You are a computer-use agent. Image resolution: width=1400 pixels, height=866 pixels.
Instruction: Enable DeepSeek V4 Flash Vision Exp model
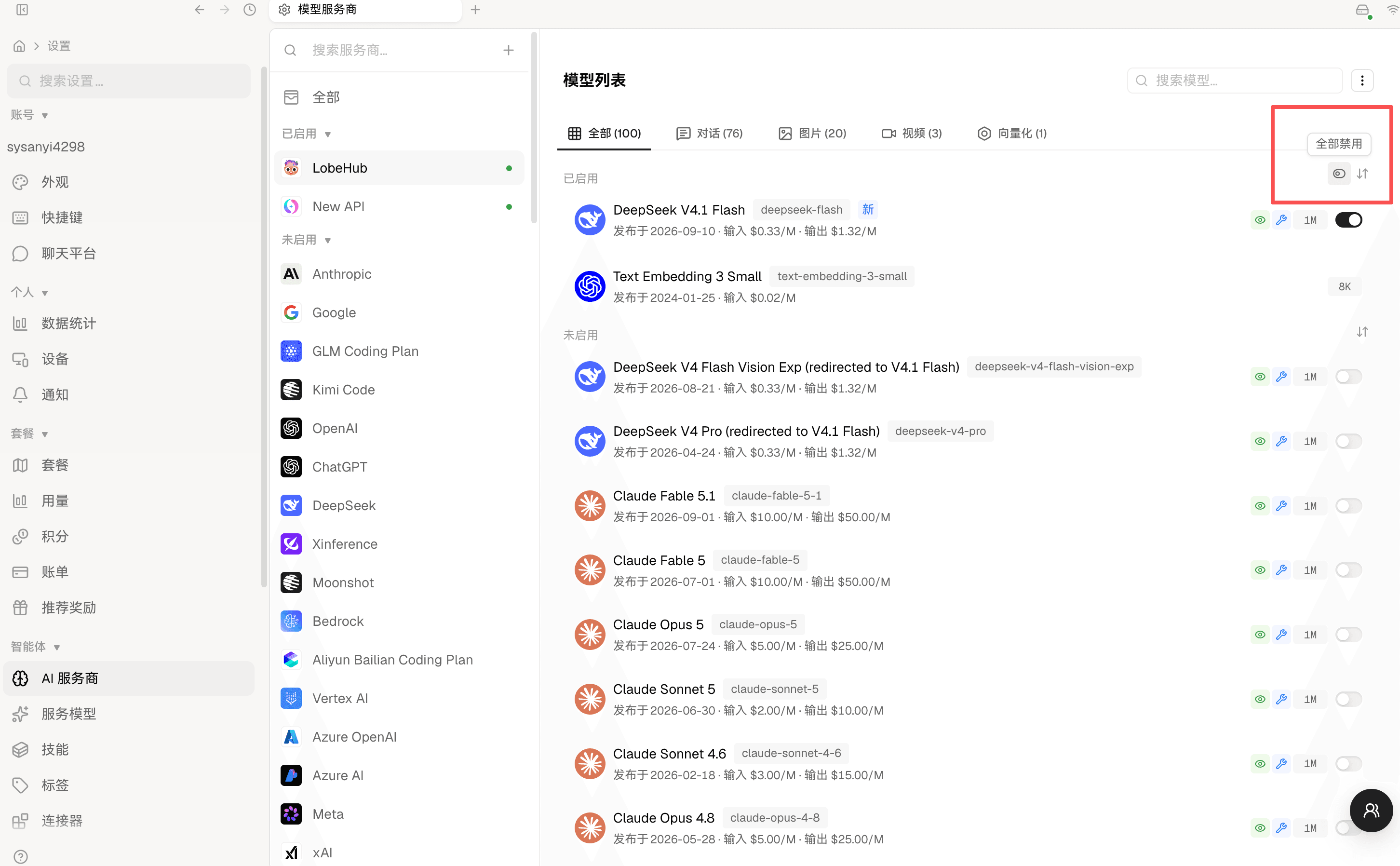point(1348,377)
